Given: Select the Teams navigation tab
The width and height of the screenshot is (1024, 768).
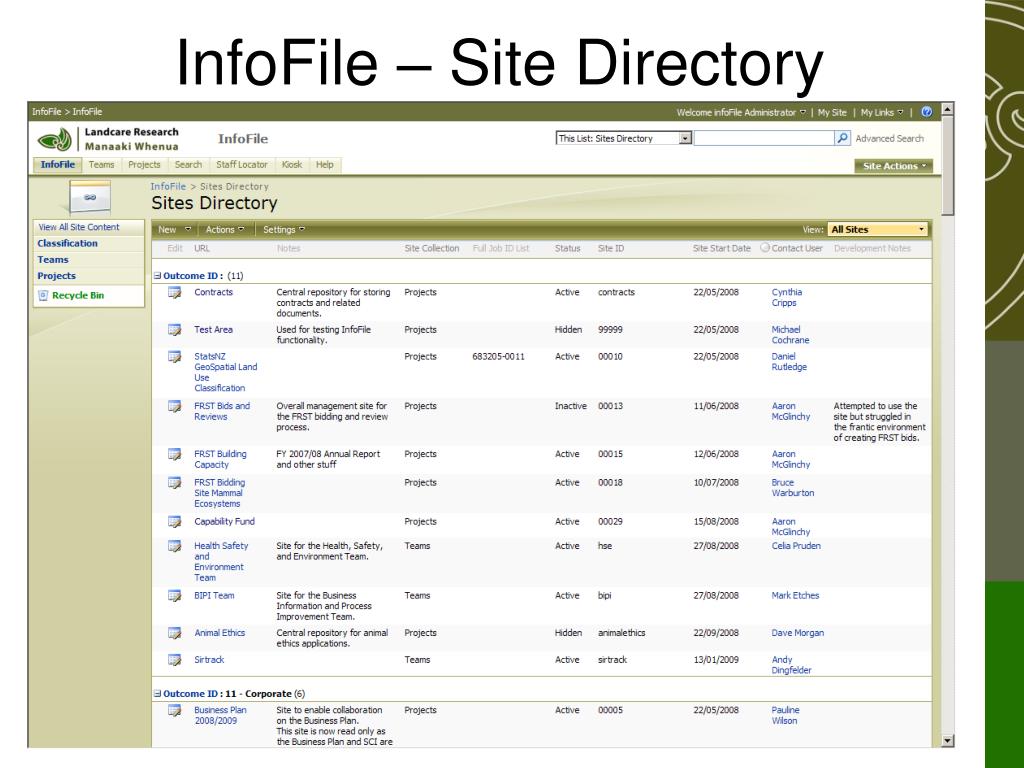Looking at the screenshot, I should 101,165.
